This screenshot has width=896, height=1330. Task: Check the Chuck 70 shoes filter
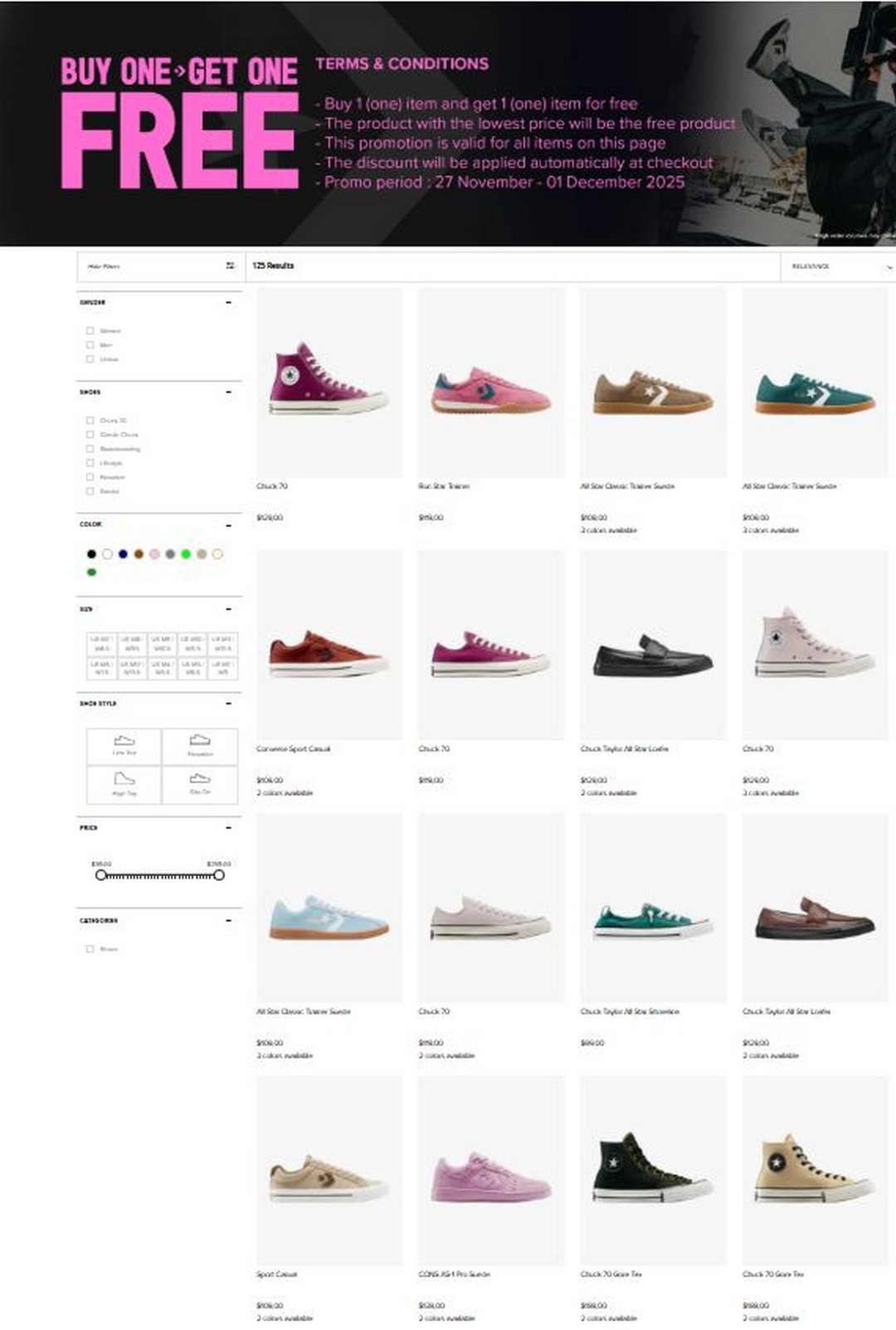coord(90,420)
